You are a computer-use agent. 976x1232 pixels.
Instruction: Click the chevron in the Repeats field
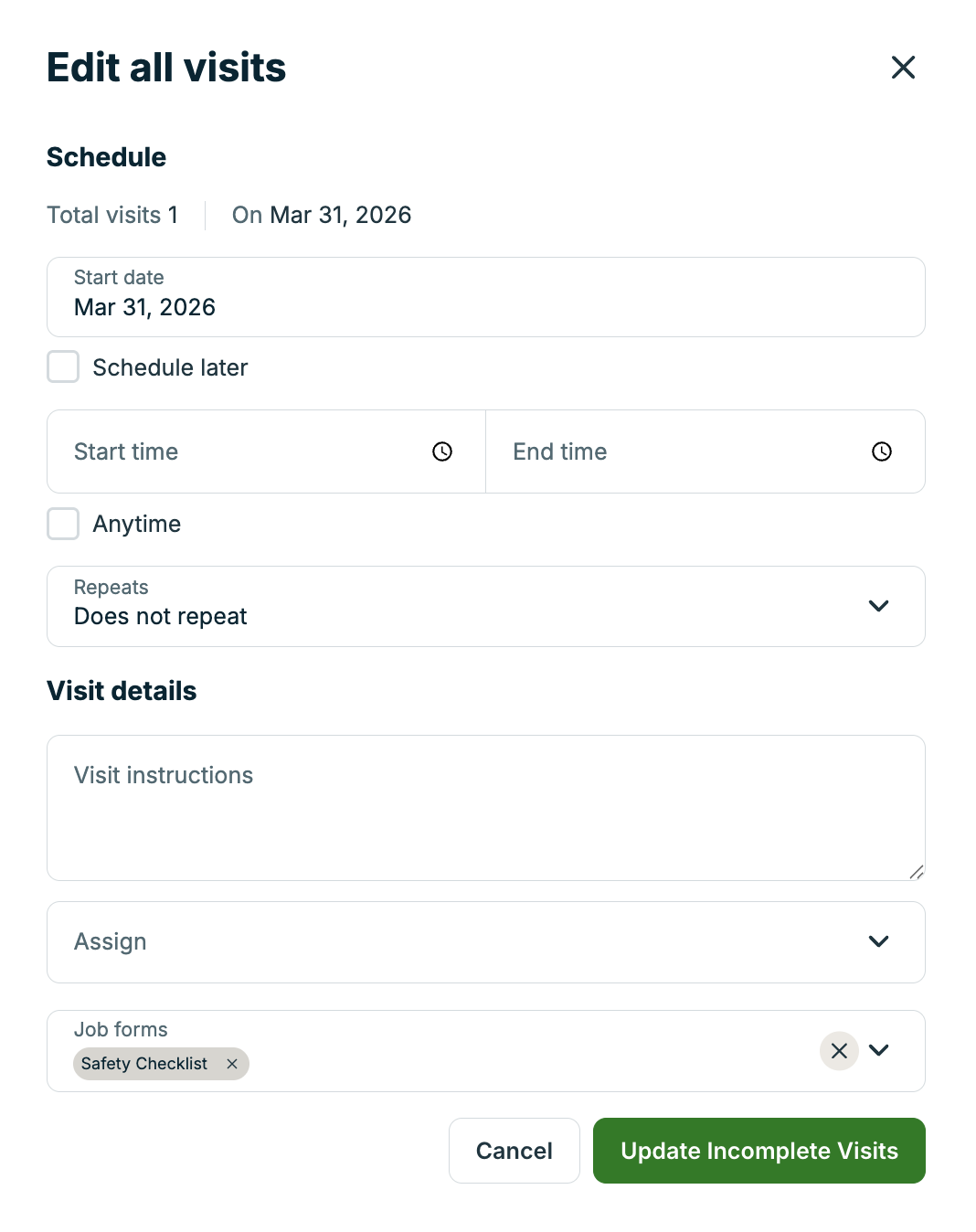(x=879, y=606)
